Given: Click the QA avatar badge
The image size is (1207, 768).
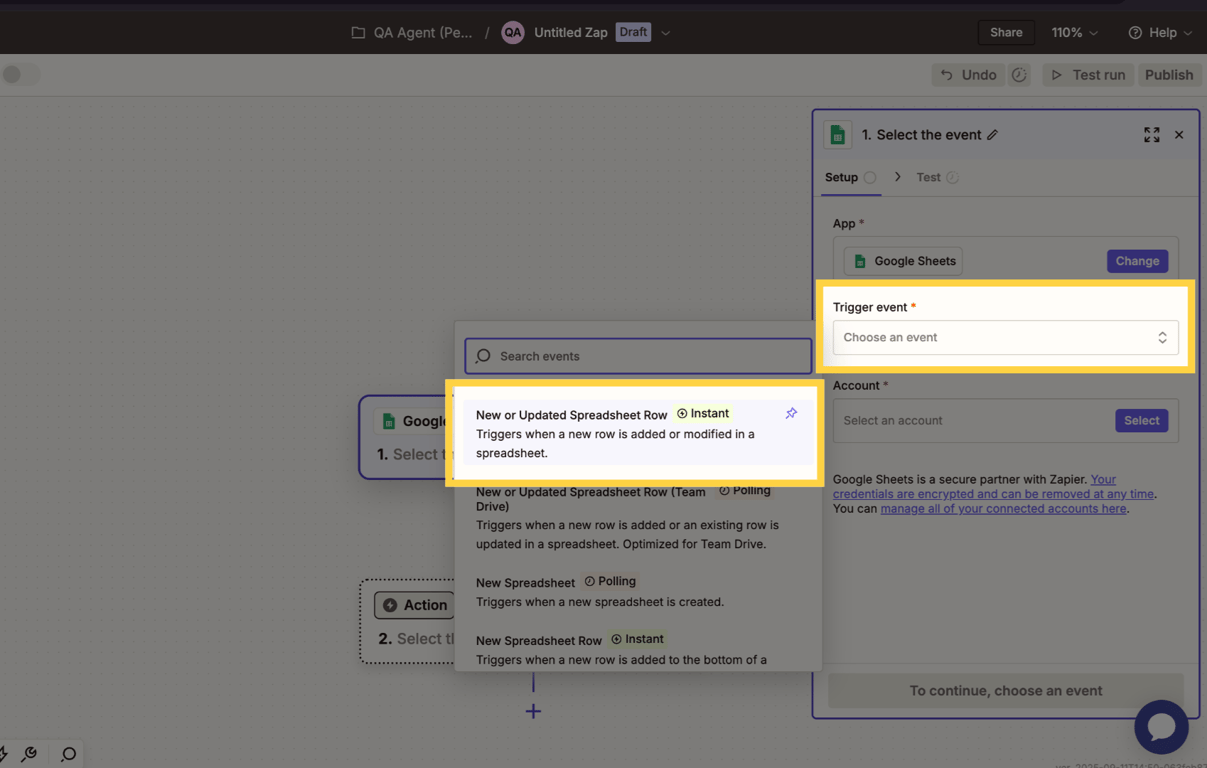Looking at the screenshot, I should (513, 32).
